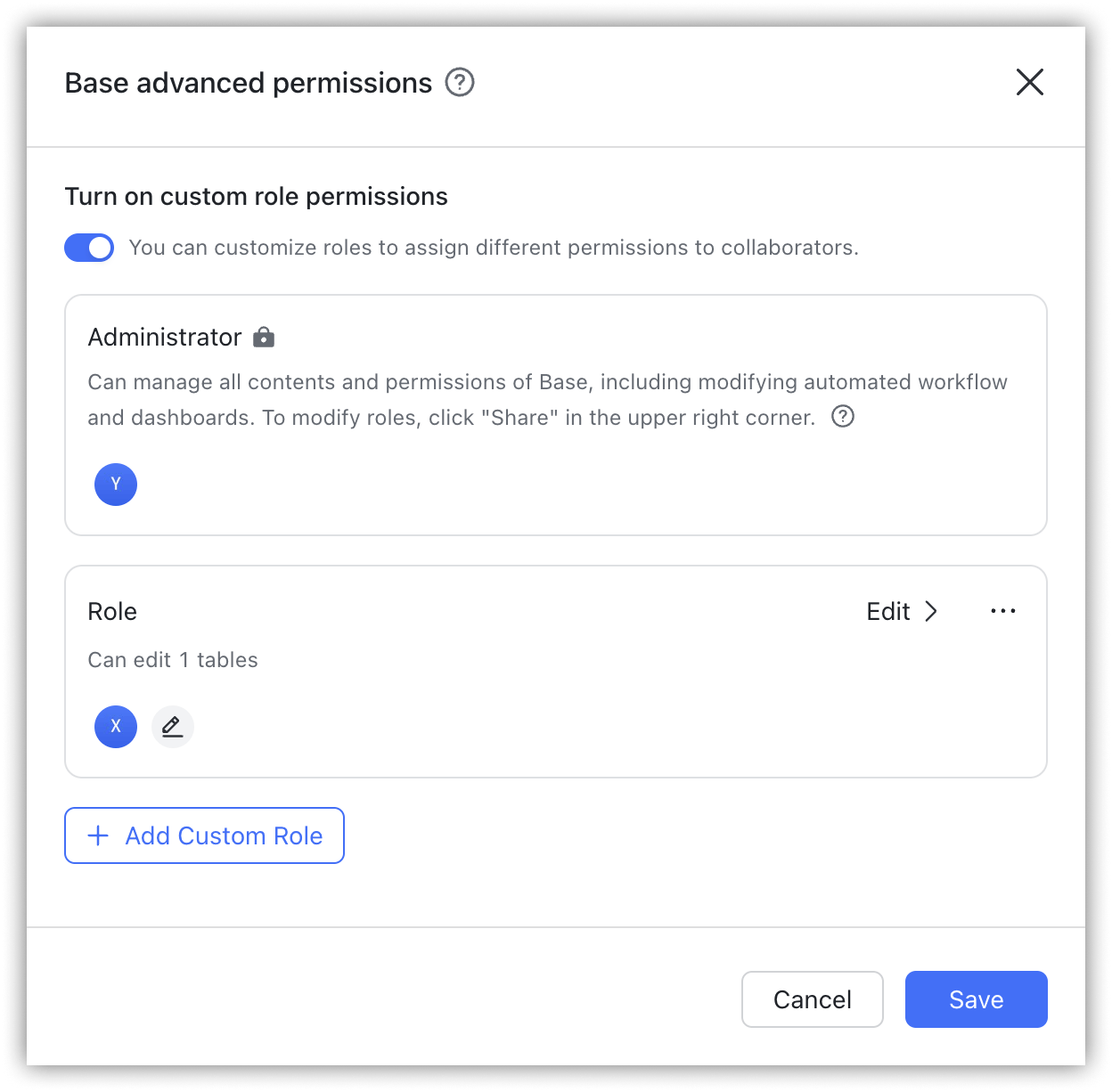Close the Base advanced permissions dialog
Screen dimensions: 1112x1092
1030,82
